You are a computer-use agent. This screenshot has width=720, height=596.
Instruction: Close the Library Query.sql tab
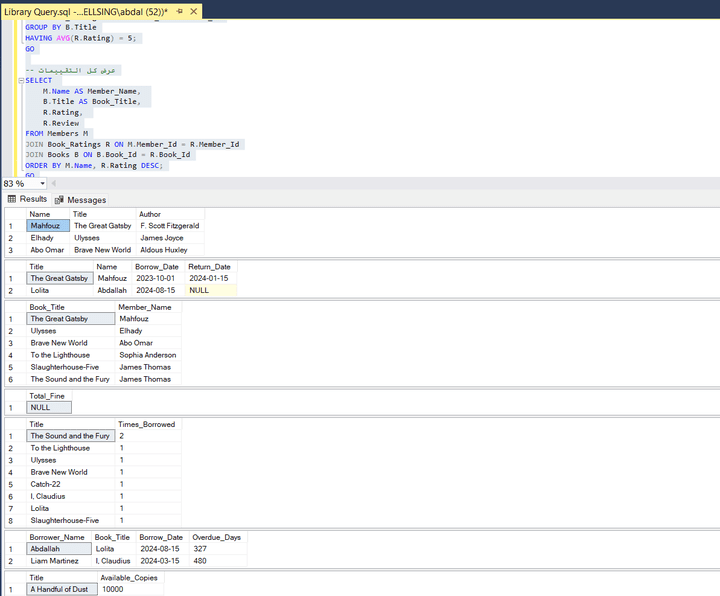pyautogui.click(x=193, y=10)
